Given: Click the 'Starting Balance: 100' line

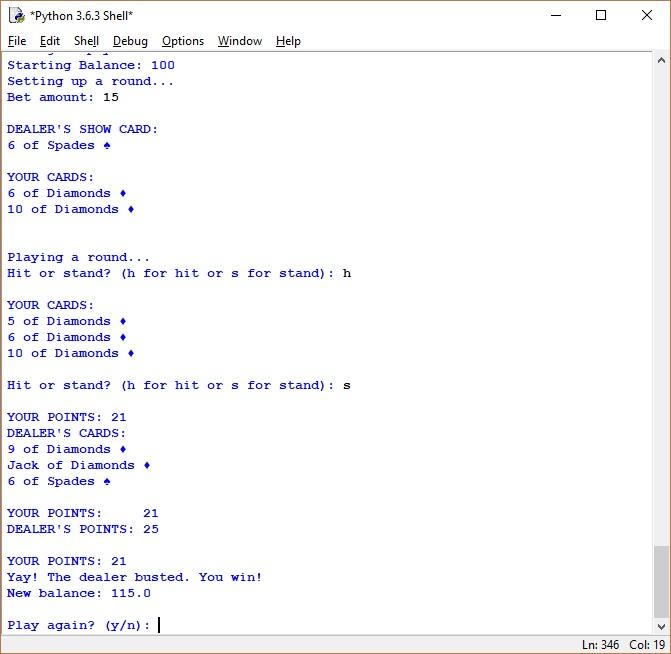Looking at the screenshot, I should click(91, 65).
